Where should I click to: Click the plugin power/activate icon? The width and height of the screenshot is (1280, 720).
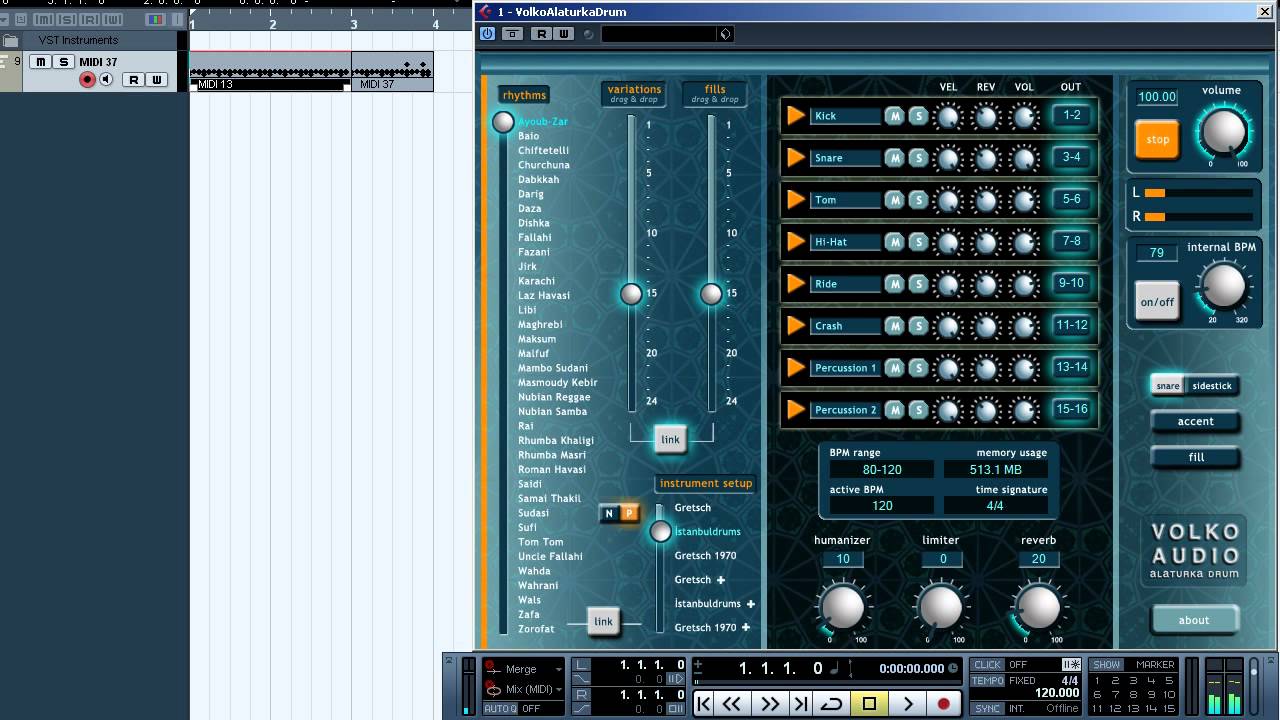pyautogui.click(x=487, y=34)
